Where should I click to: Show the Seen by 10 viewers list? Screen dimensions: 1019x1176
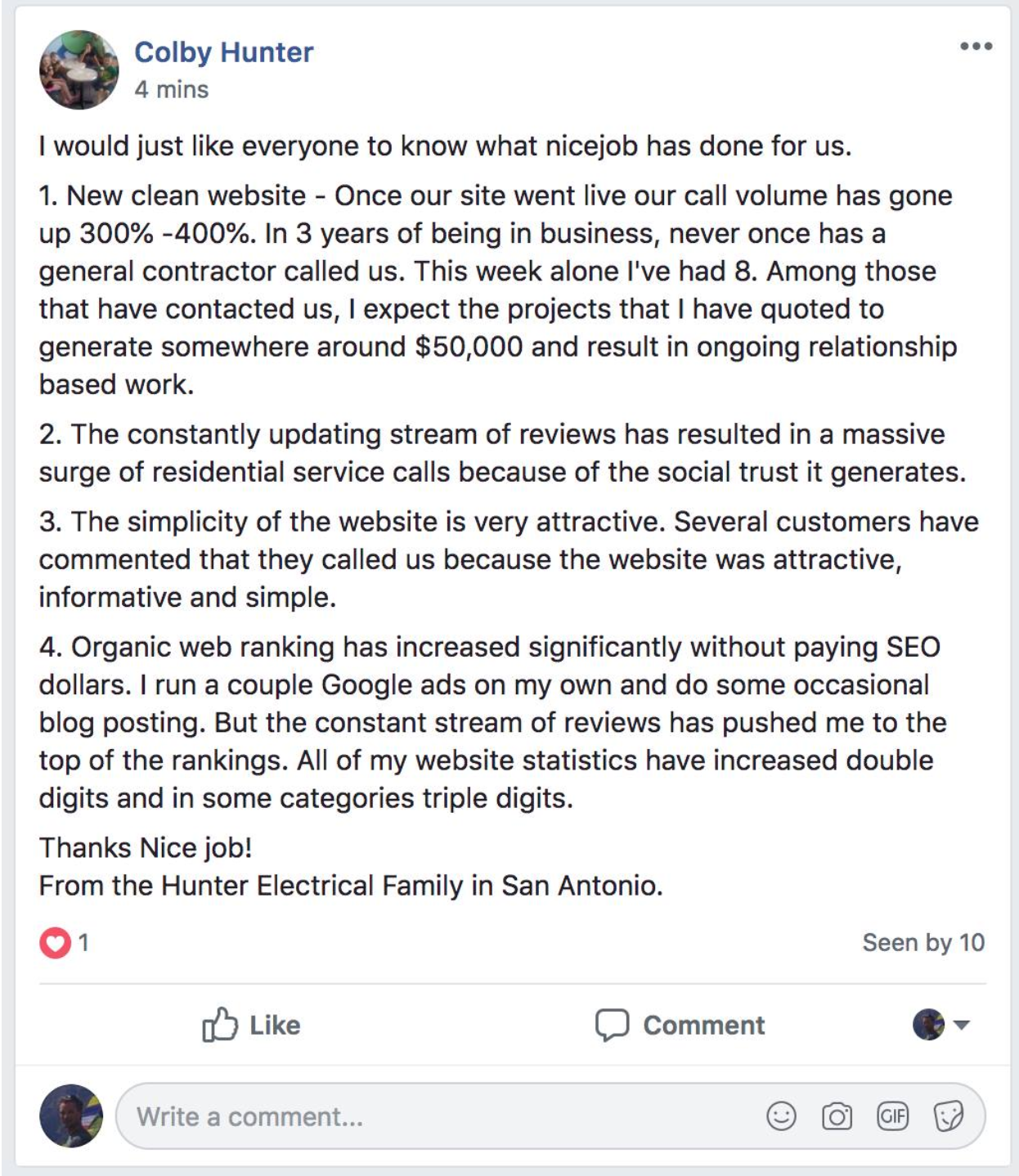(x=923, y=943)
